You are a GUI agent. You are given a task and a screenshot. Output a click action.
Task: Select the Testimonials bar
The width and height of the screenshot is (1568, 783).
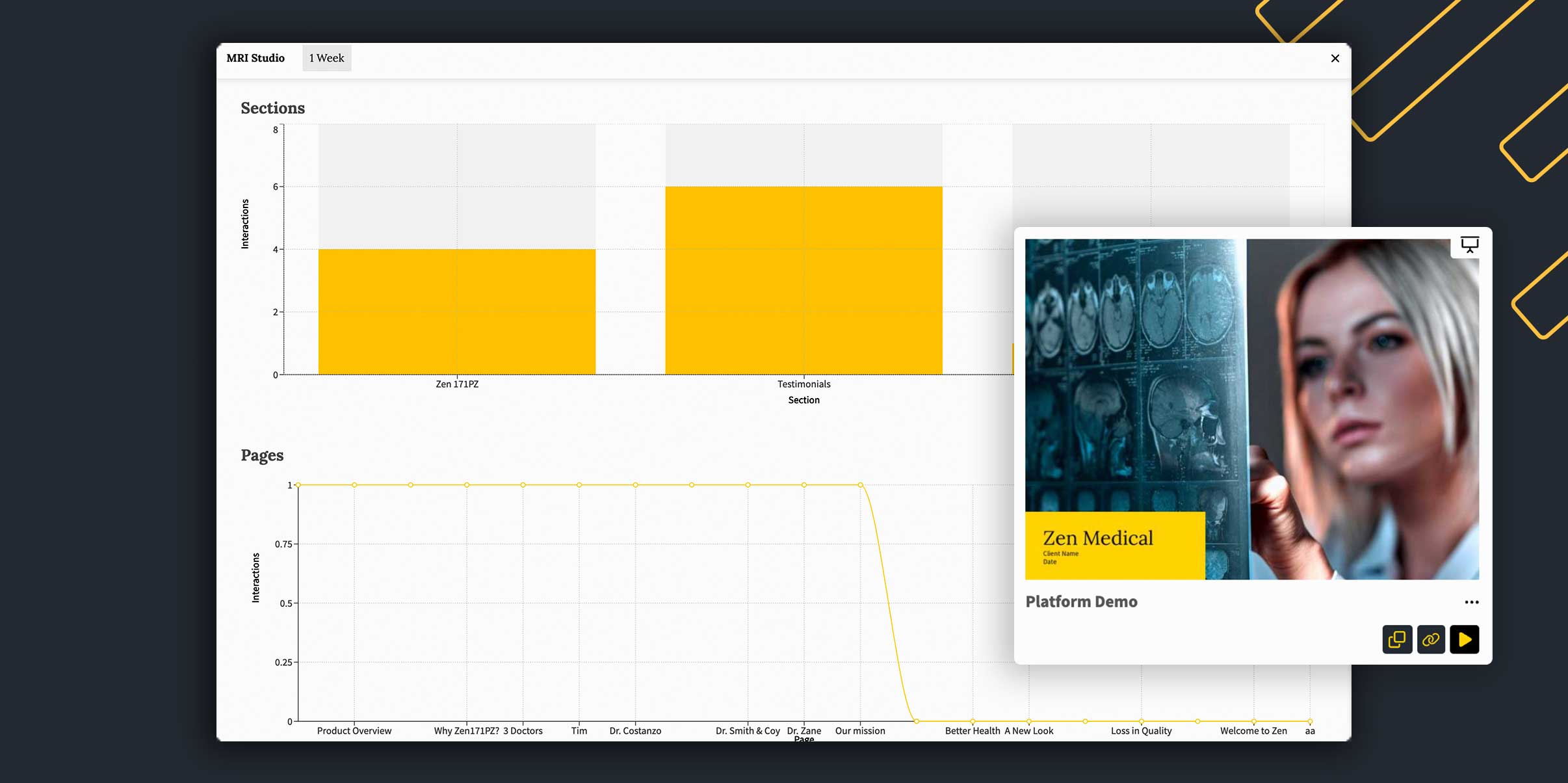click(804, 280)
